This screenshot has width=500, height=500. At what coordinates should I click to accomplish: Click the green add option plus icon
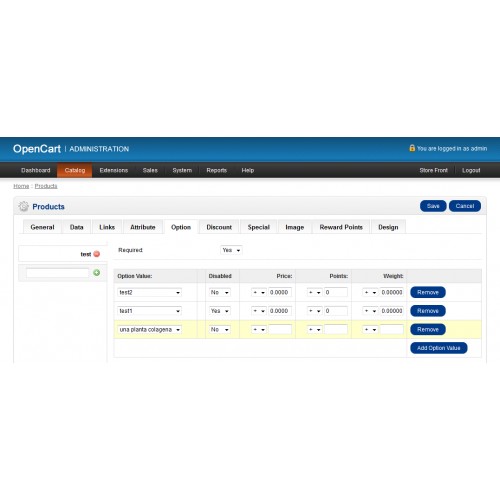(97, 273)
